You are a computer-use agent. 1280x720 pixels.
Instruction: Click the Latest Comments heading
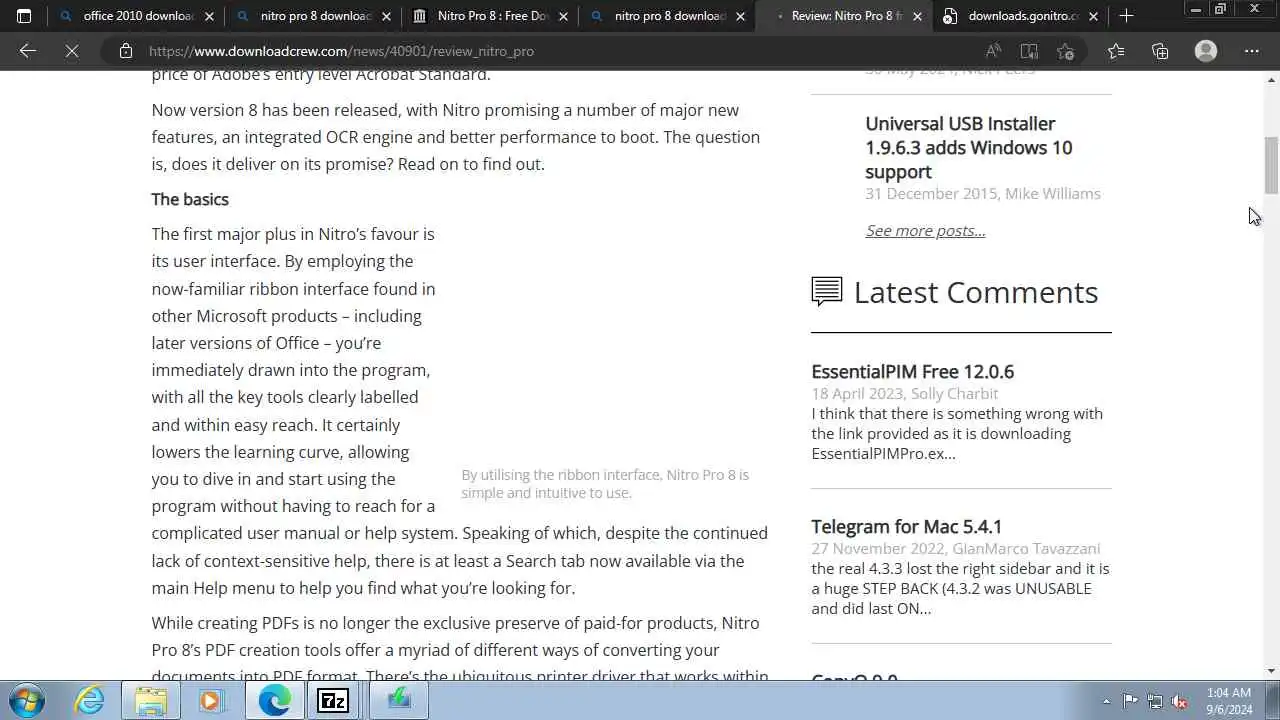976,292
